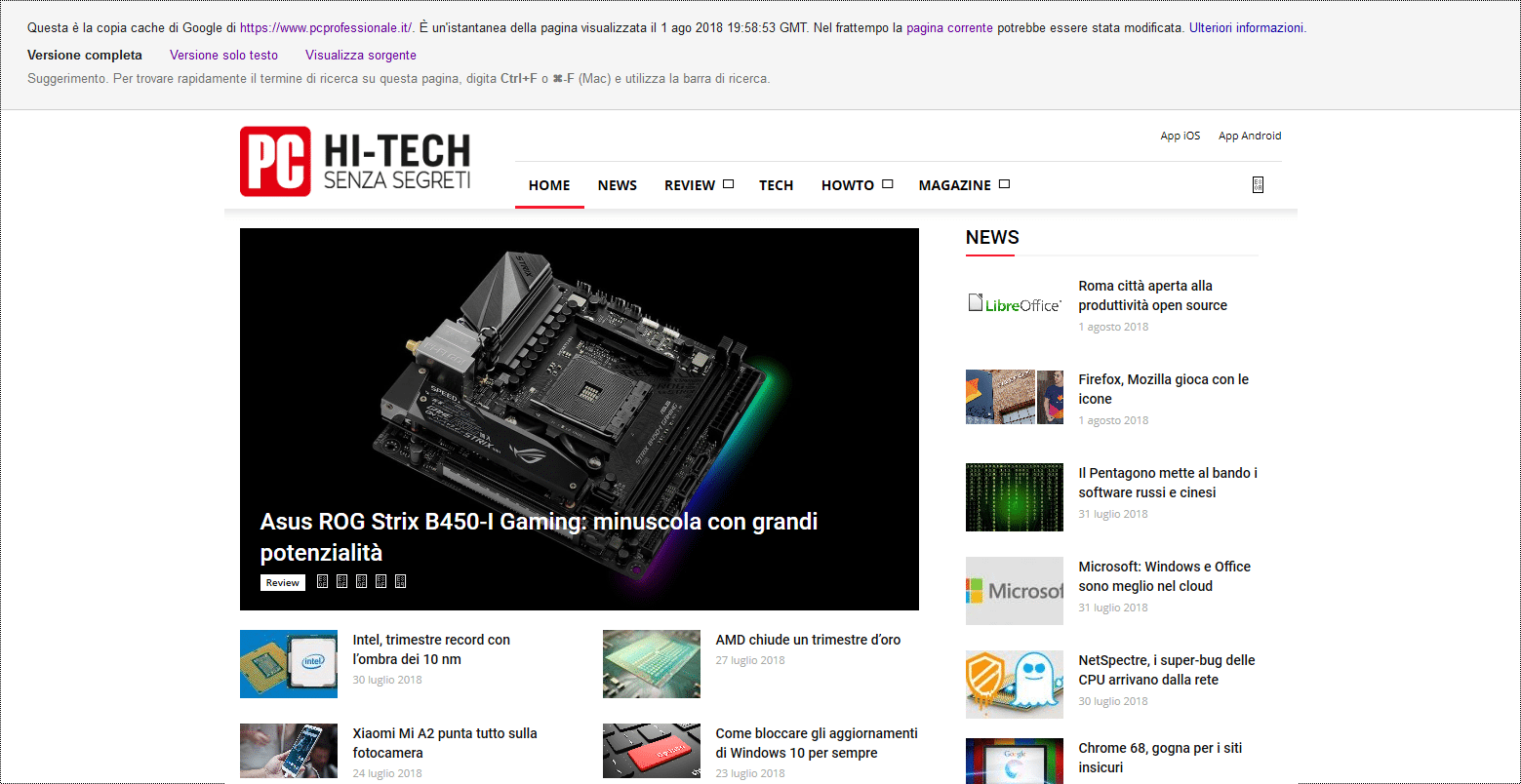Viewport: 1521px width, 784px height.
Task: Expand the MAGAZINE menu dropdown
Action: click(x=963, y=185)
